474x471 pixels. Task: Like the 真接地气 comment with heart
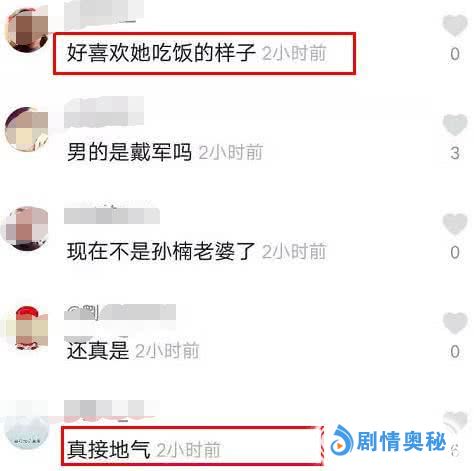pos(455,421)
